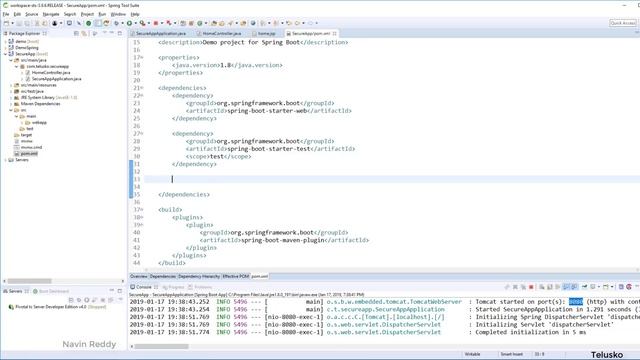Open the Window menu

118,14
